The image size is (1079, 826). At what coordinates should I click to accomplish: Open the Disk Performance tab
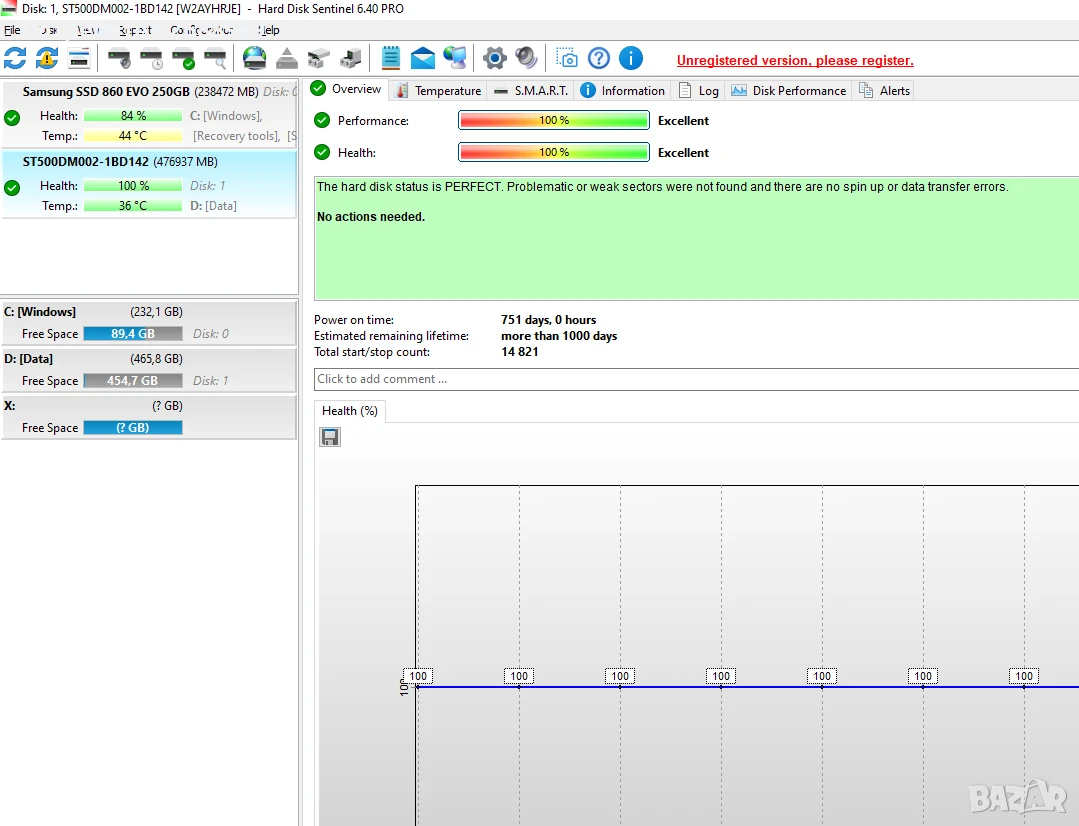(x=789, y=91)
